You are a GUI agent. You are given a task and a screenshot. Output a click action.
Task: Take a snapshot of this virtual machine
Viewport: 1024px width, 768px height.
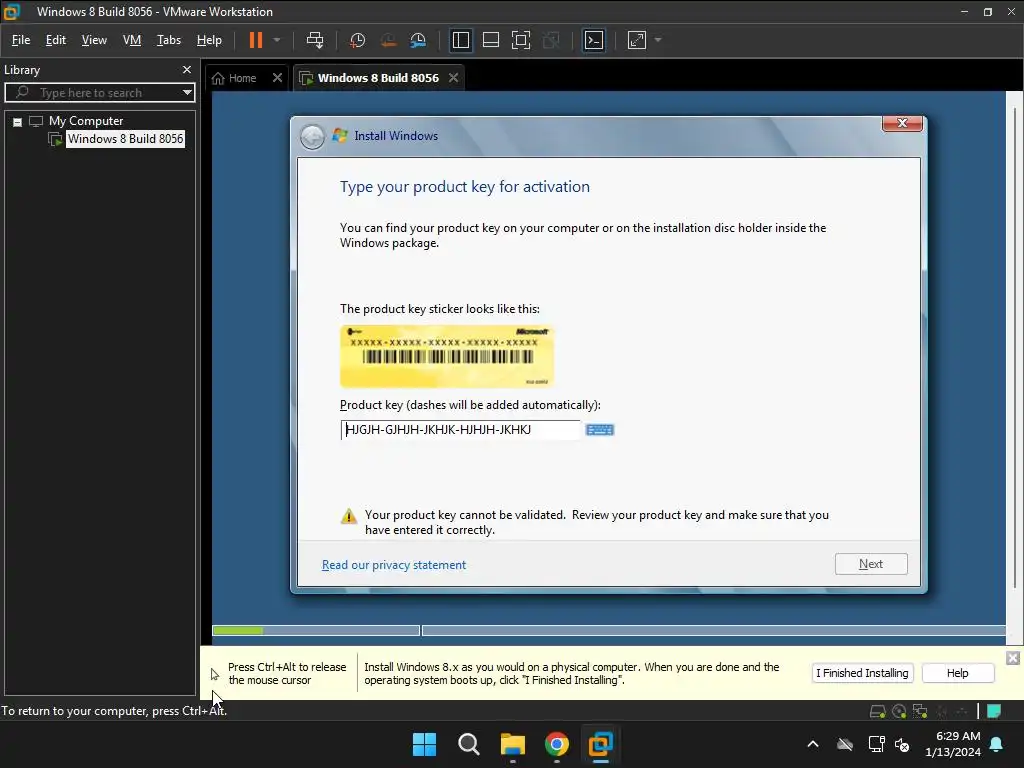(357, 40)
